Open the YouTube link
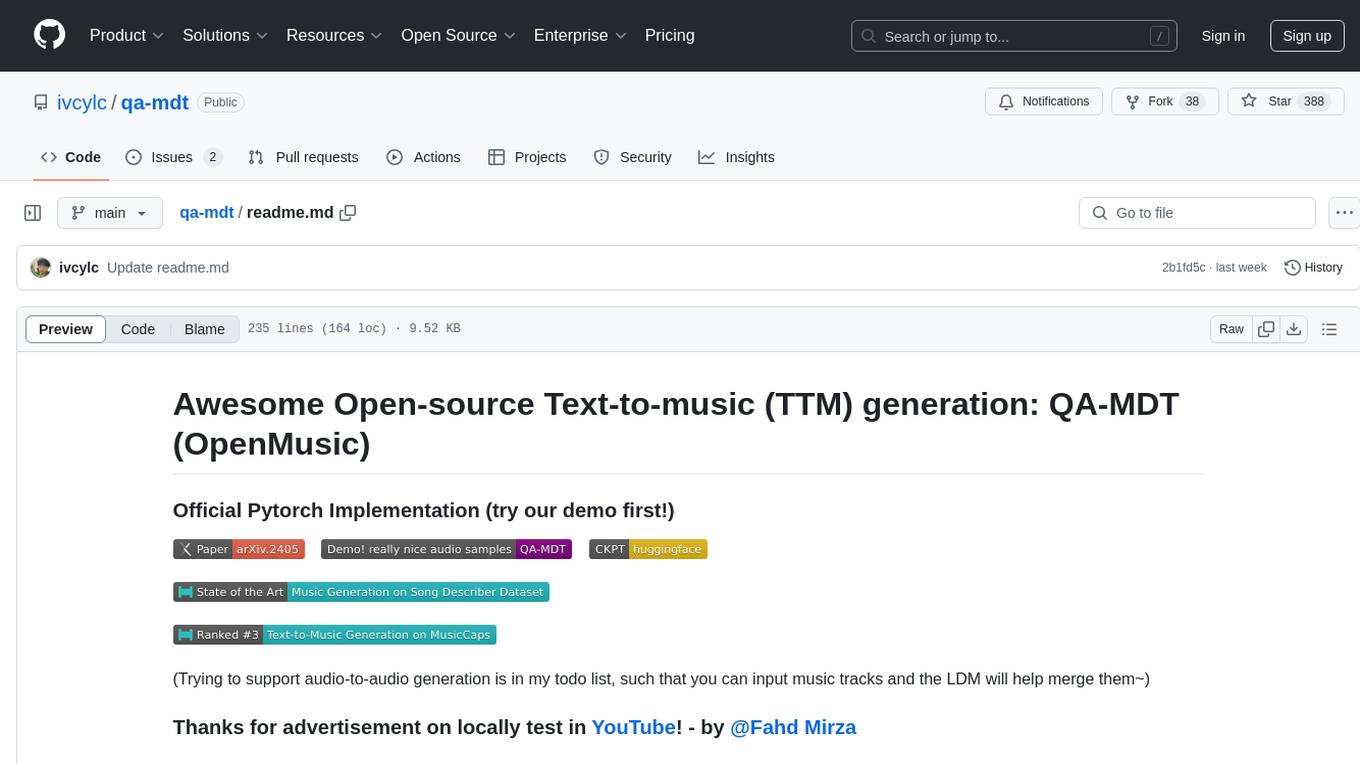The image size is (1360, 764). 634,727
